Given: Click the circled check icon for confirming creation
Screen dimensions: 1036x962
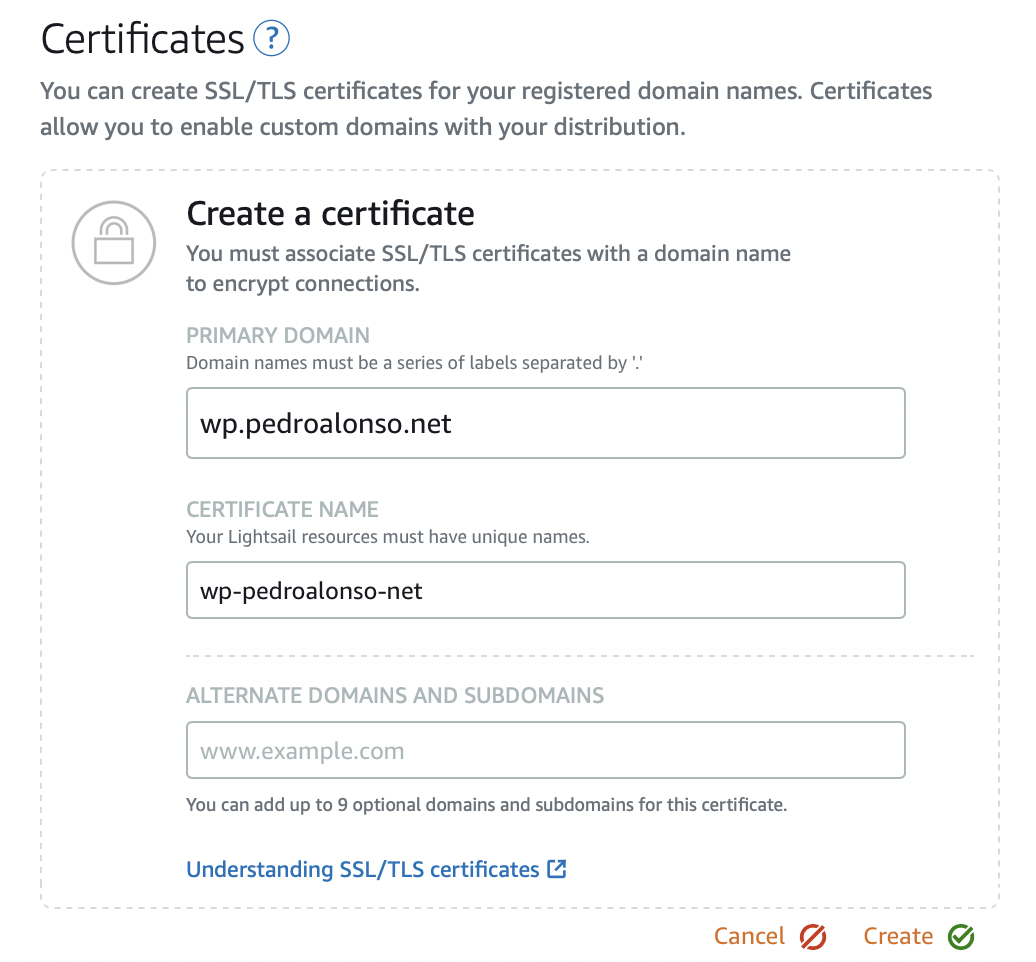Looking at the screenshot, I should click(960, 936).
